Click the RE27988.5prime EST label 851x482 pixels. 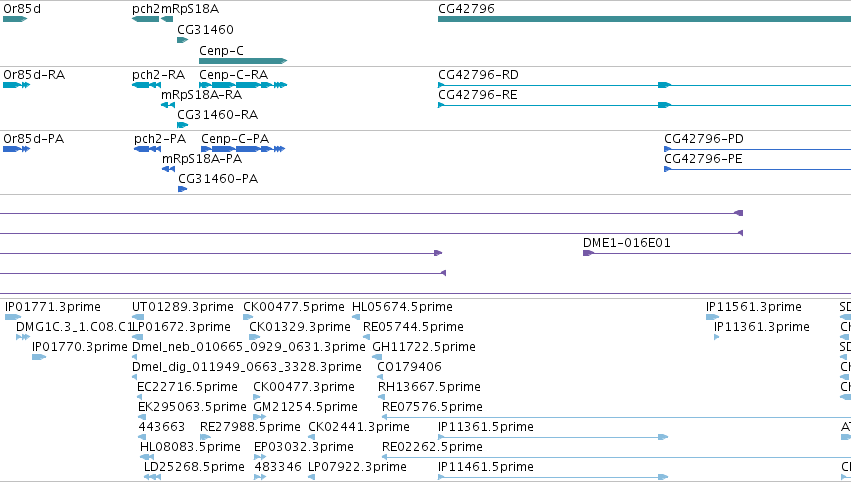250,428
